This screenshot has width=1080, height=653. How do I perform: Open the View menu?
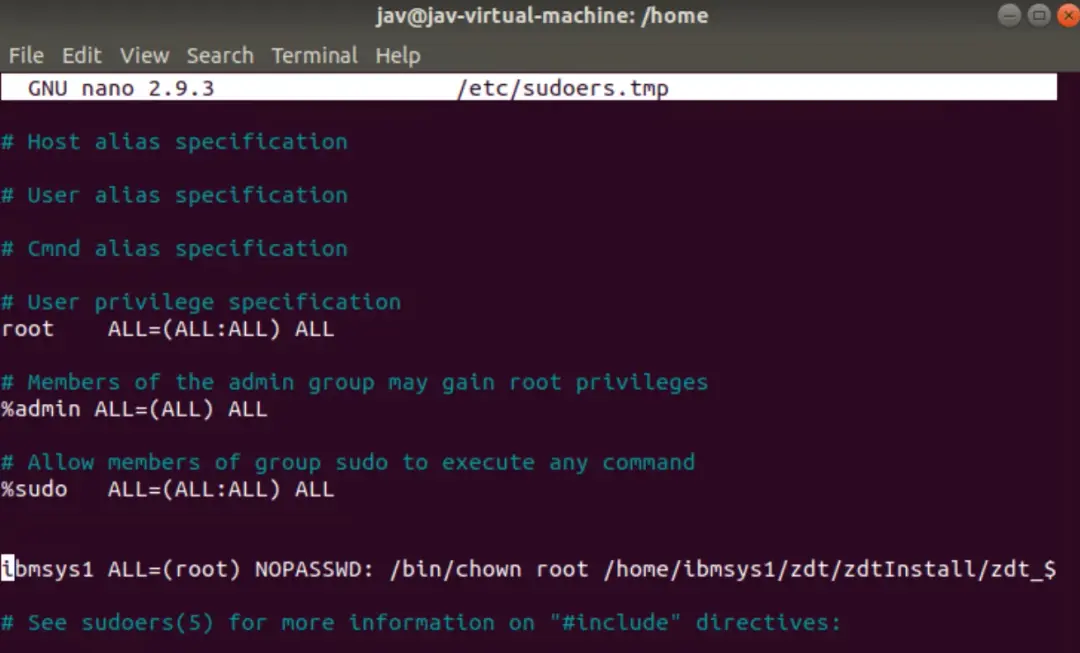coord(144,55)
